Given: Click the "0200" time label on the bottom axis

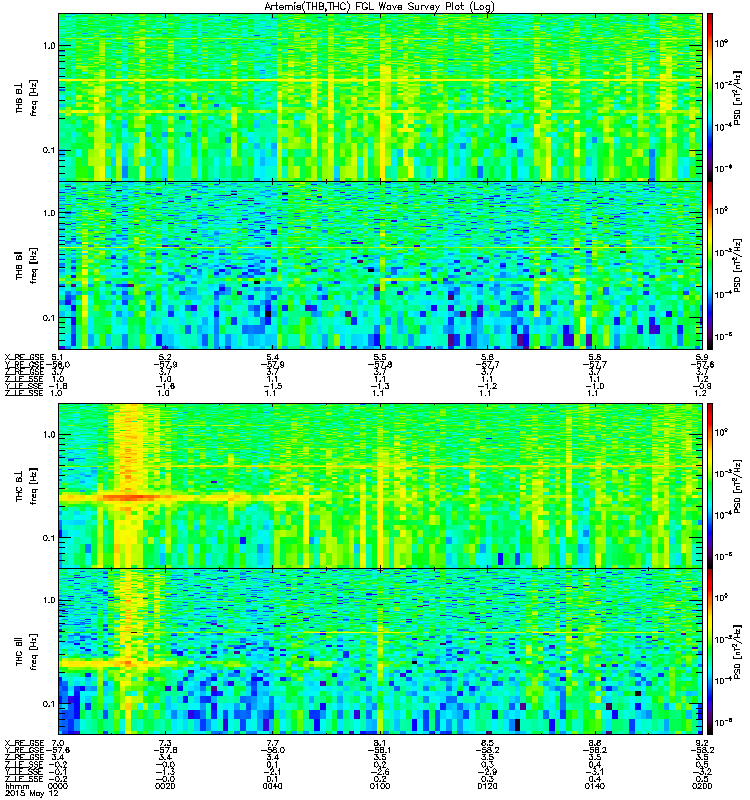Looking at the screenshot, I should point(702,786).
